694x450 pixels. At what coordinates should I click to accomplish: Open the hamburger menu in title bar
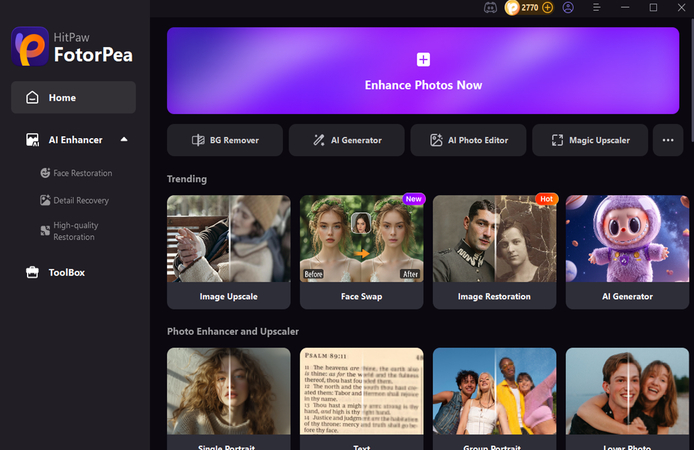click(x=596, y=8)
